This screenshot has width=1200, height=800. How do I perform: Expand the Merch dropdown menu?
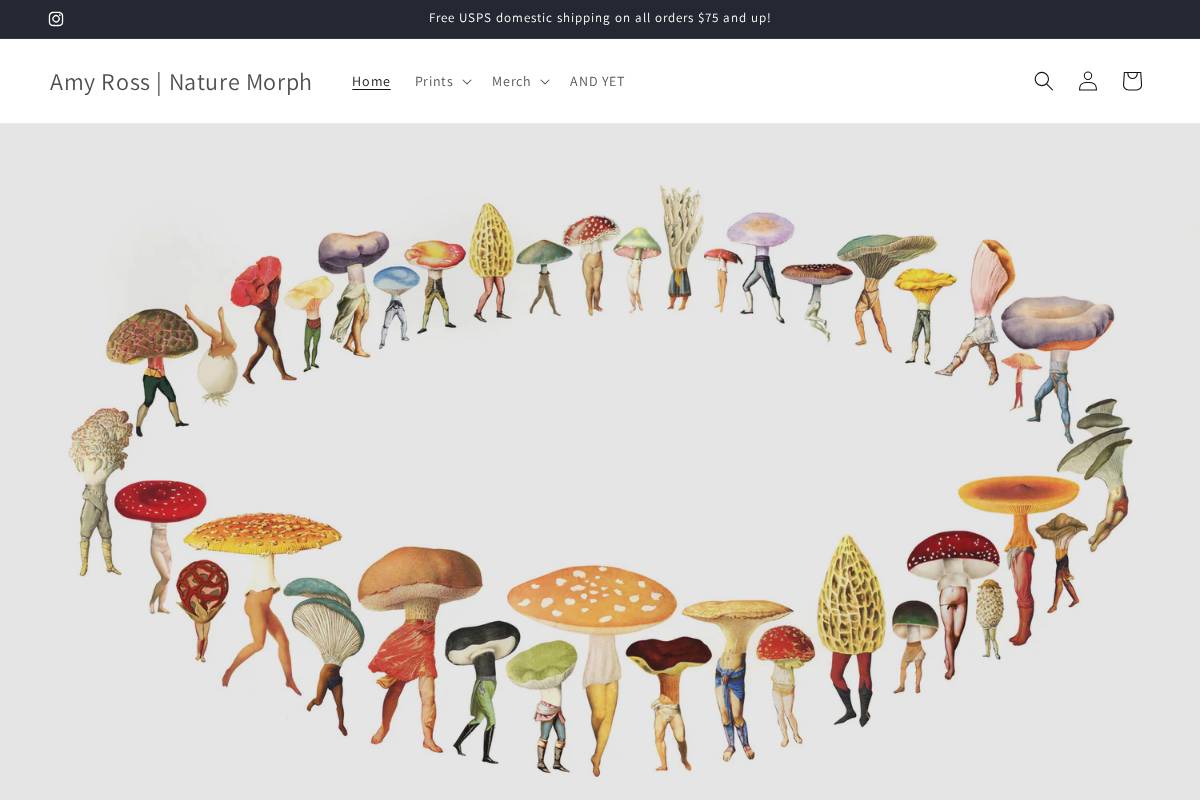click(x=520, y=81)
